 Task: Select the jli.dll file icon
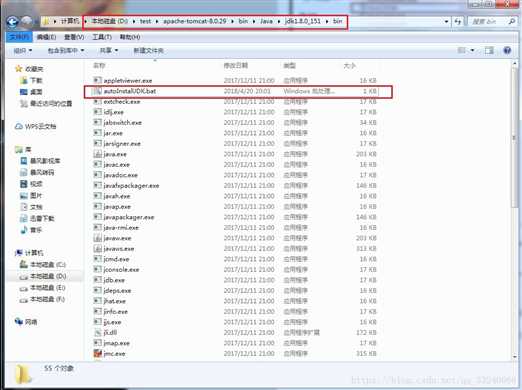[x=97, y=333]
